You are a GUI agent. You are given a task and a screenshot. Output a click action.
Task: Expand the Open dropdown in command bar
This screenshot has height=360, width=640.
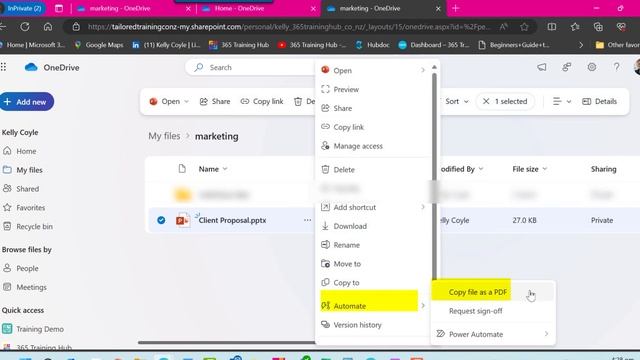[x=187, y=101]
